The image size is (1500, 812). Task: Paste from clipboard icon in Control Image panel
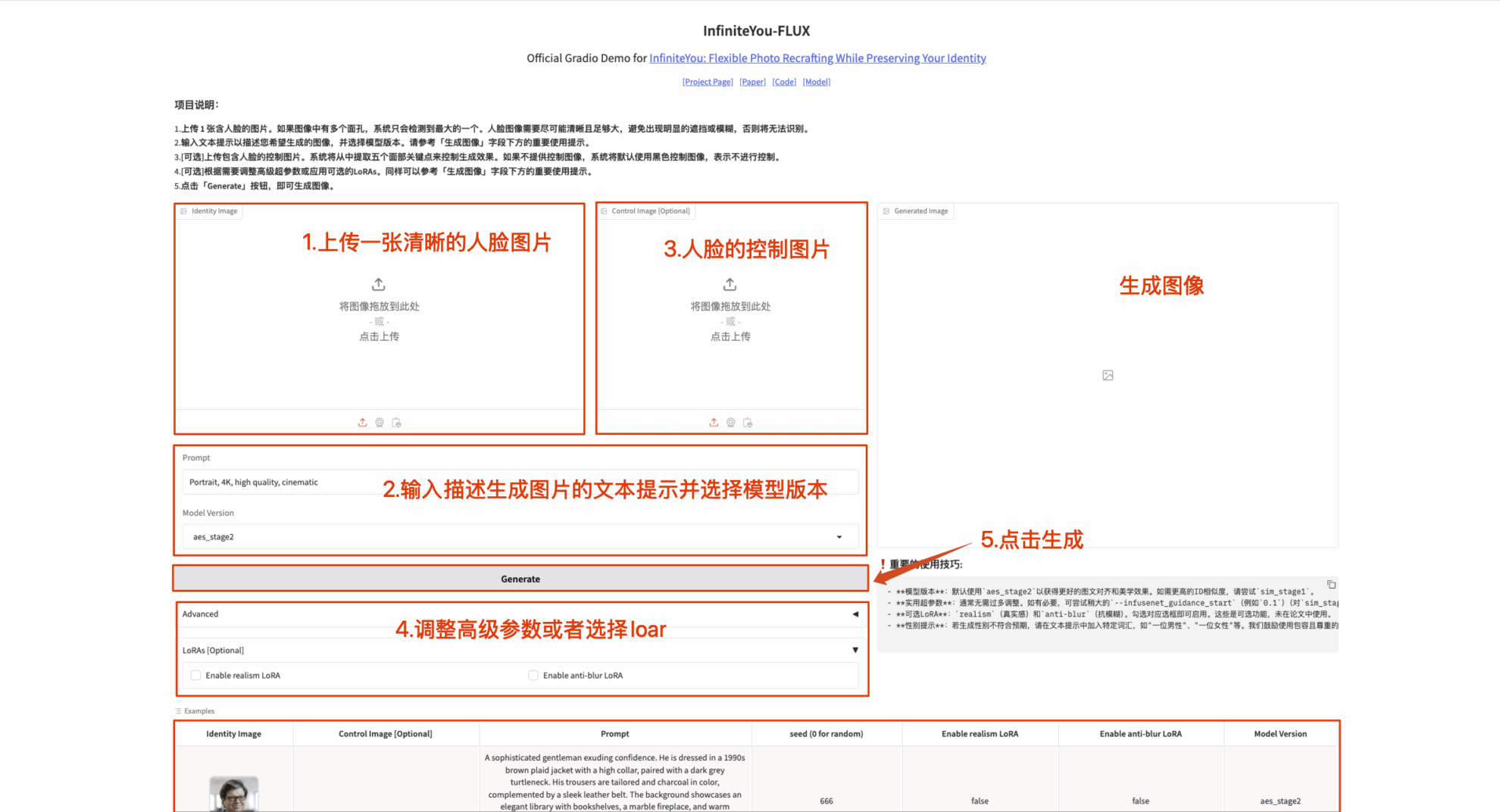point(748,423)
